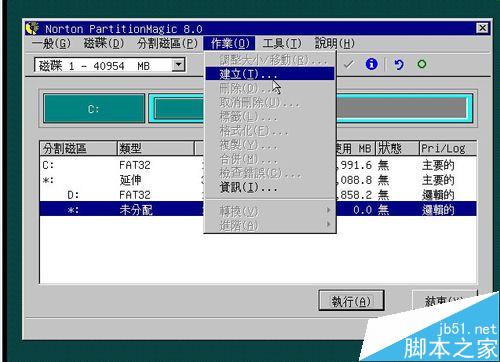Expand the 轉換(V) submenu
This screenshot has width=500, height=362.
pos(270,210)
